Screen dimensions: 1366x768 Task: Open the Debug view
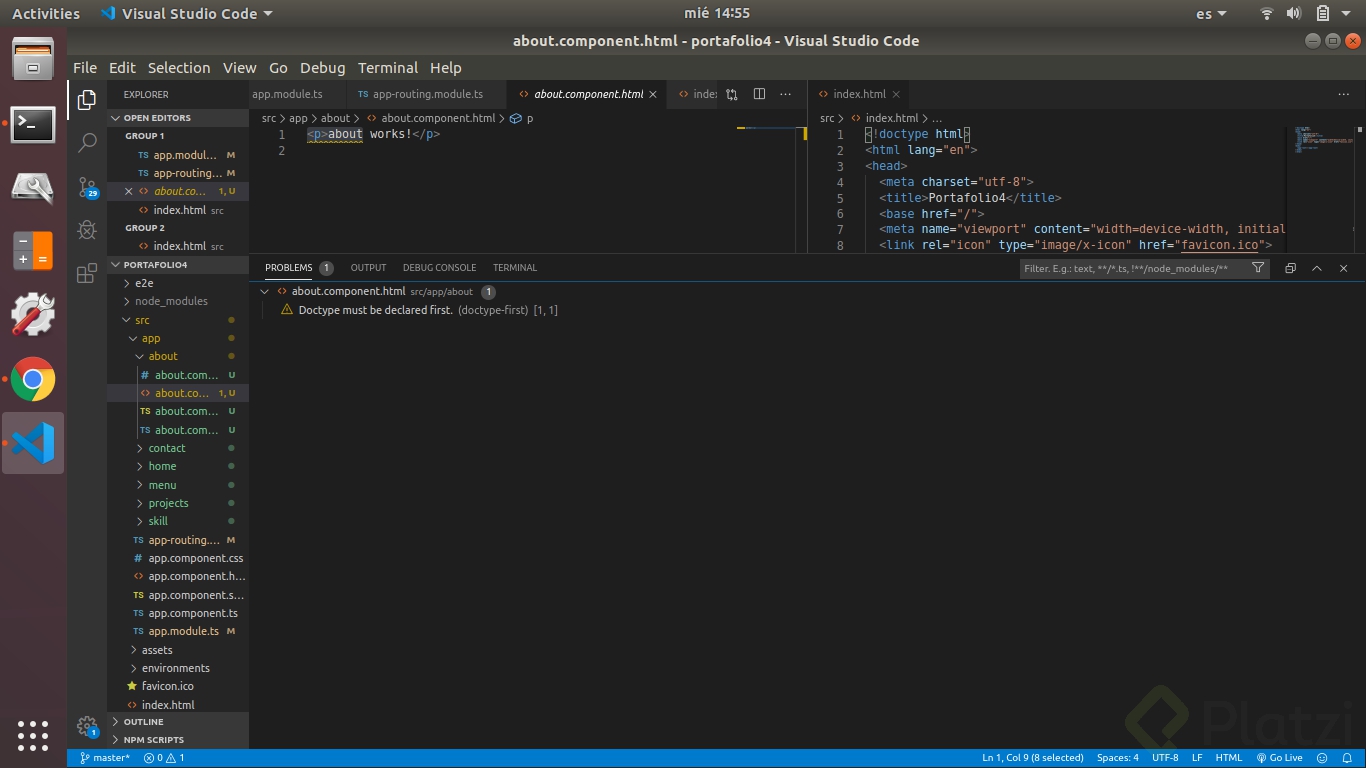coord(86,229)
